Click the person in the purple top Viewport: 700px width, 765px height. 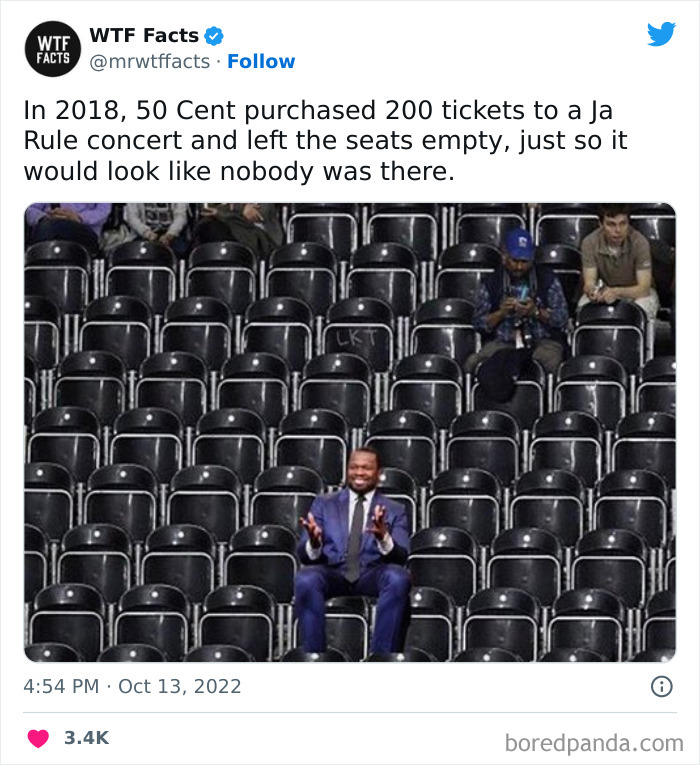pyautogui.click(x=66, y=217)
